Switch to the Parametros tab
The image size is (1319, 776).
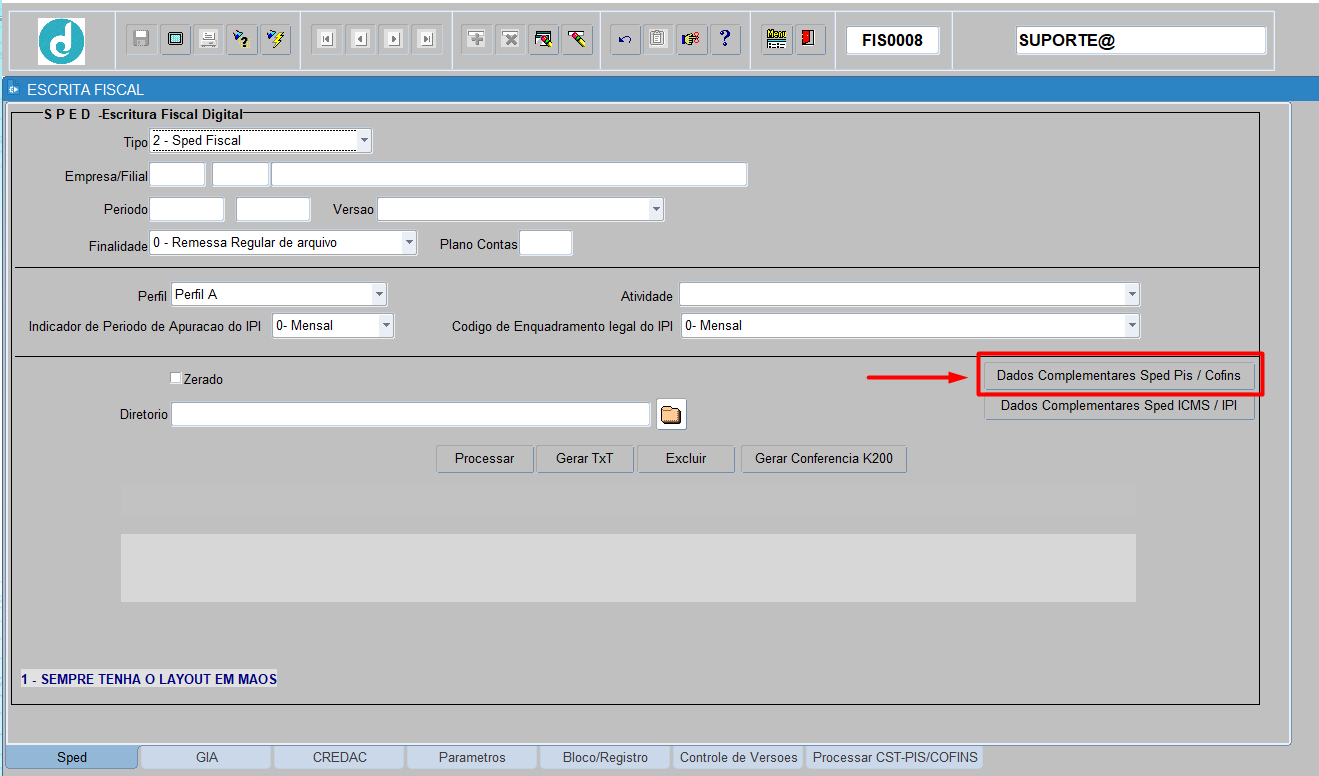(x=472, y=757)
